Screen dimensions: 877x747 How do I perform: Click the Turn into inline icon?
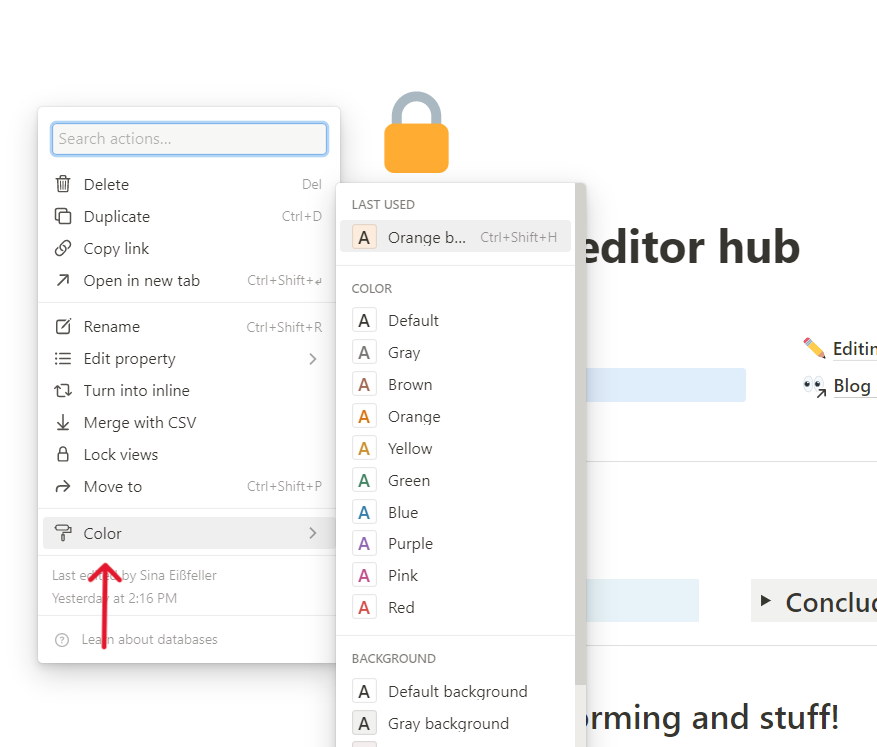tap(61, 390)
